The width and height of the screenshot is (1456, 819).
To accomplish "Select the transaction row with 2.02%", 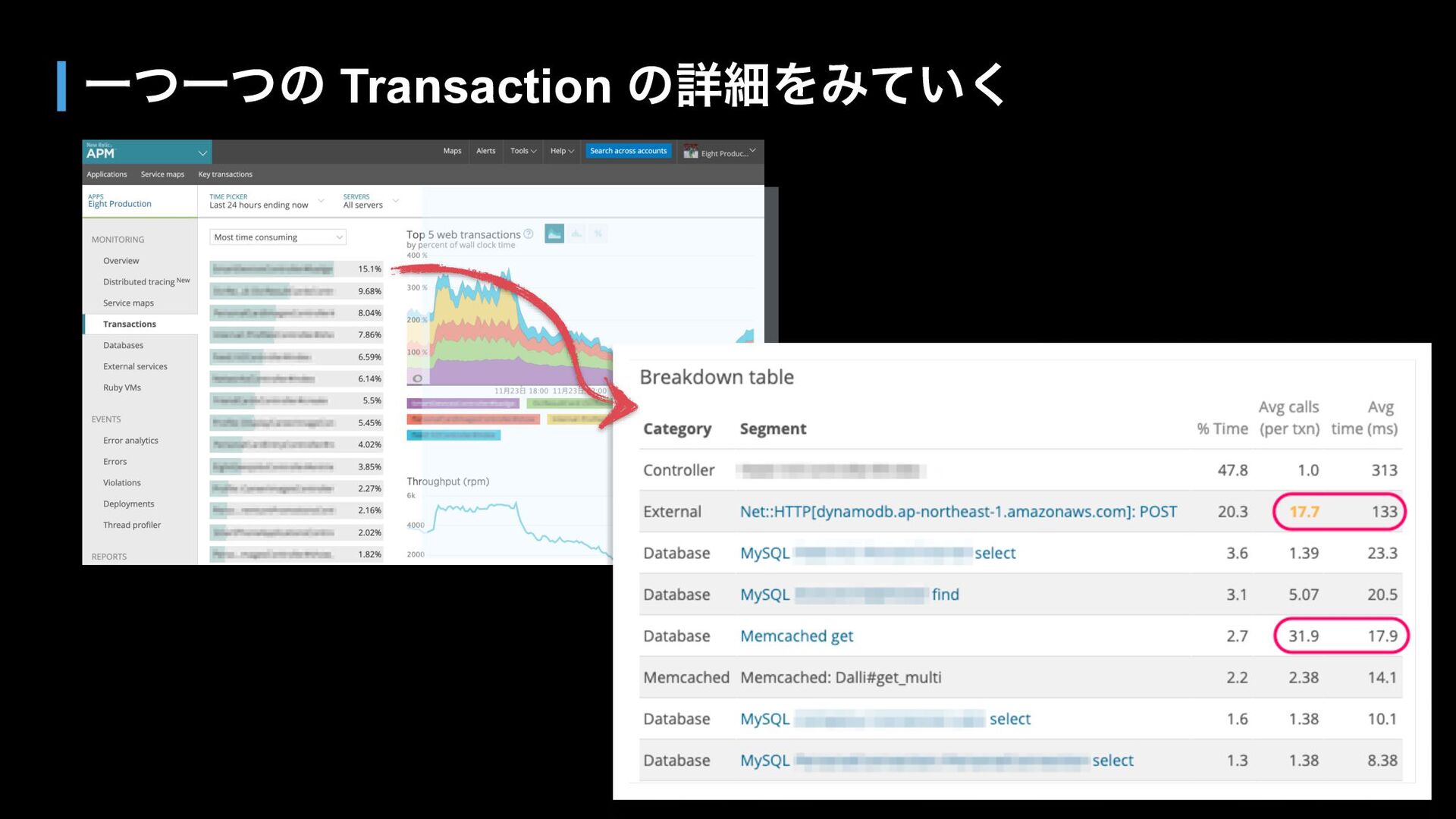I will pos(297,533).
